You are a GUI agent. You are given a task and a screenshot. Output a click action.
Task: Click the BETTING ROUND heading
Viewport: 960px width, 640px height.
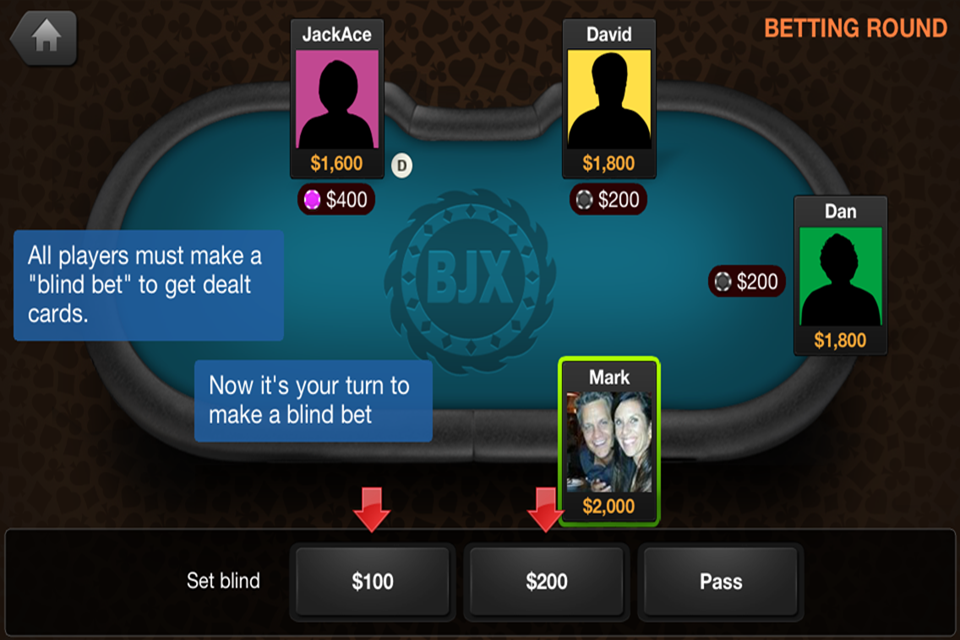855,29
